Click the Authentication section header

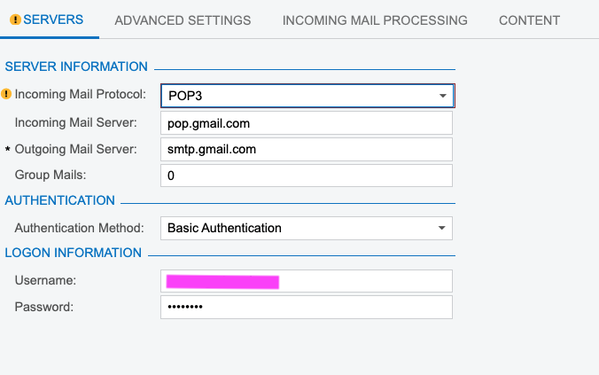coord(60,200)
